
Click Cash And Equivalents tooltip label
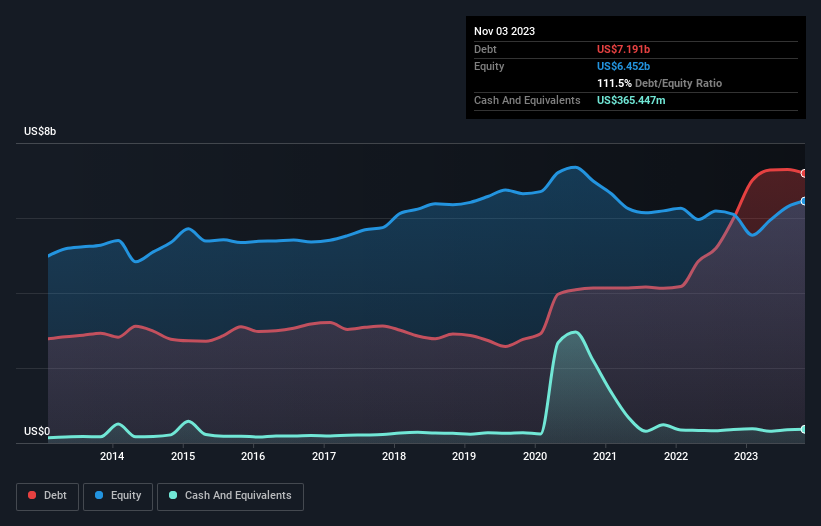click(527, 100)
